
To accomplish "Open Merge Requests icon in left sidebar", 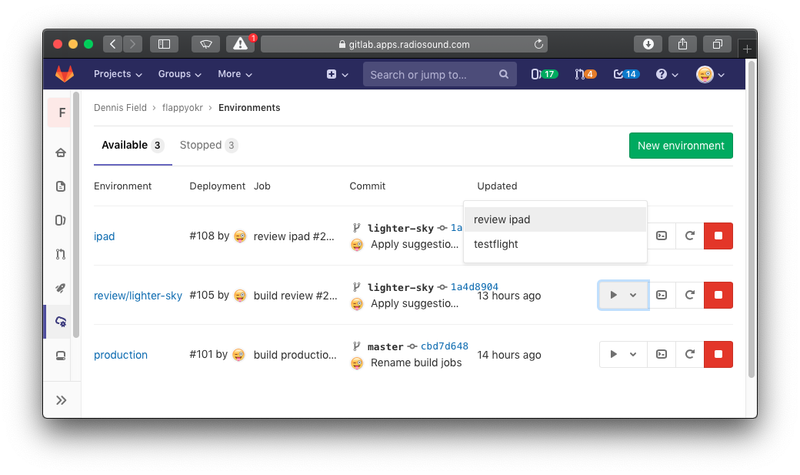I will (61, 254).
